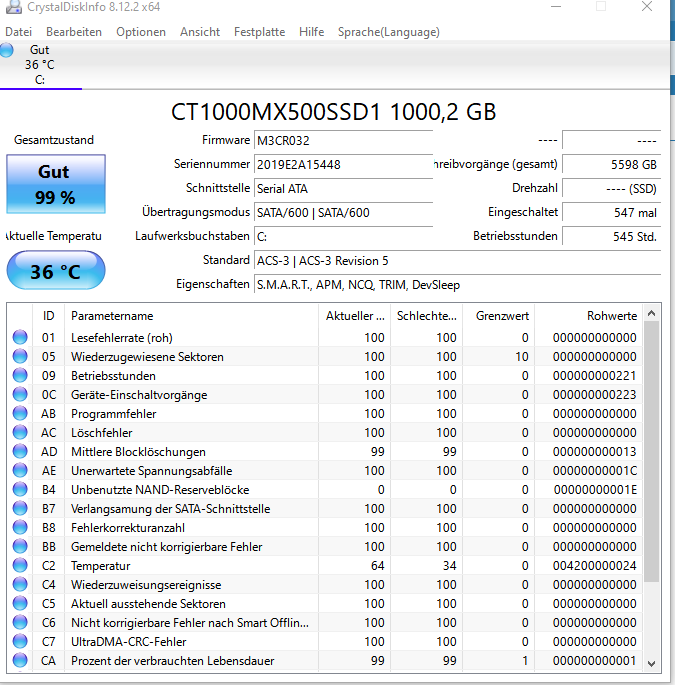Click the blue health orb beside the Gut 36 °C drive tab

7,50
